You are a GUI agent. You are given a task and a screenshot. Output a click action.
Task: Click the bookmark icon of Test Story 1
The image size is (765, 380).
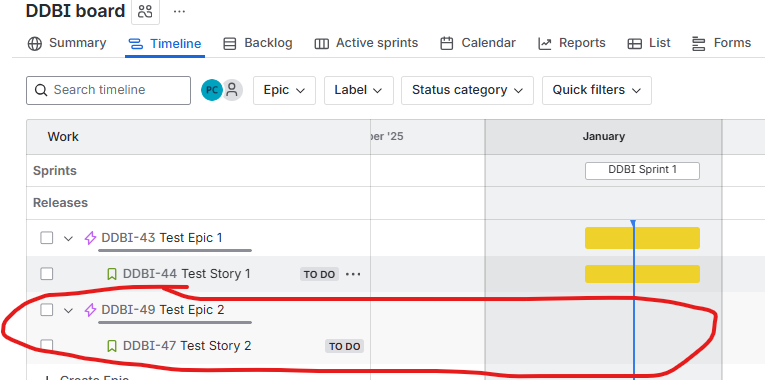112,274
